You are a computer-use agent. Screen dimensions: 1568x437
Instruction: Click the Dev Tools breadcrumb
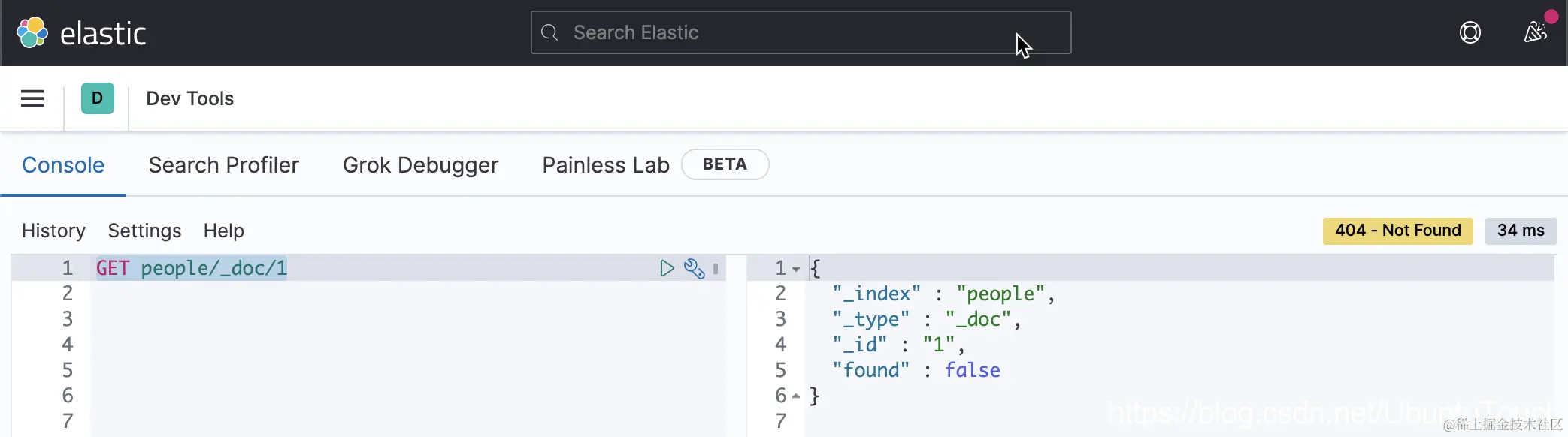click(189, 98)
